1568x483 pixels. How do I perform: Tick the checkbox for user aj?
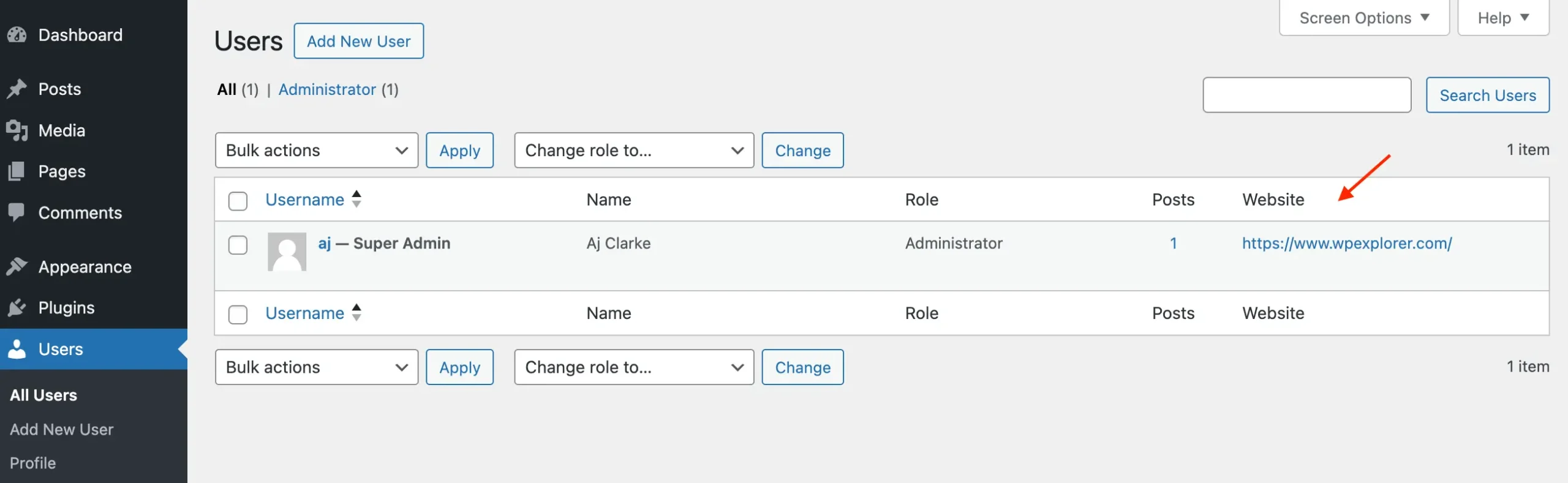[238, 245]
